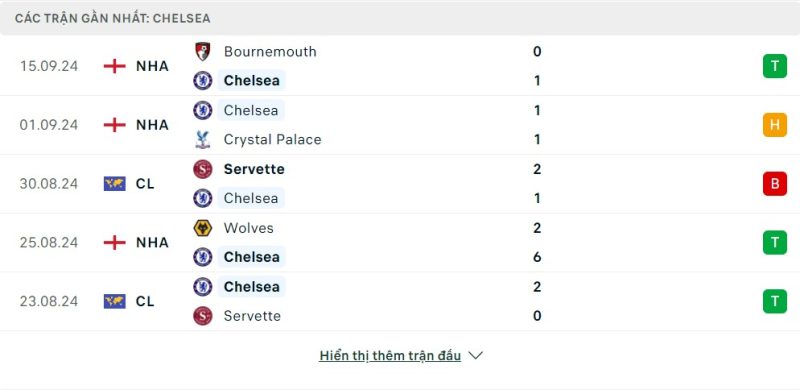Click the Crystal Palace eagle crest
This screenshot has width=800, height=390.
point(203,139)
